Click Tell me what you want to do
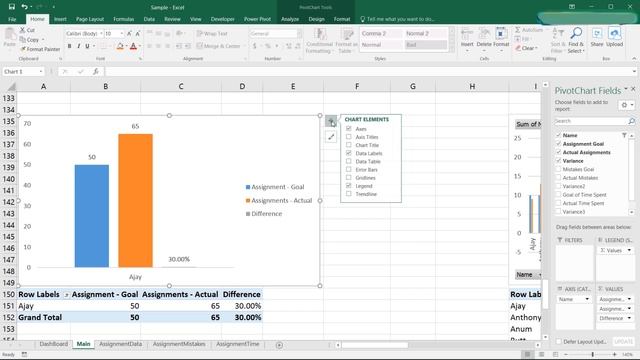 (x=397, y=19)
